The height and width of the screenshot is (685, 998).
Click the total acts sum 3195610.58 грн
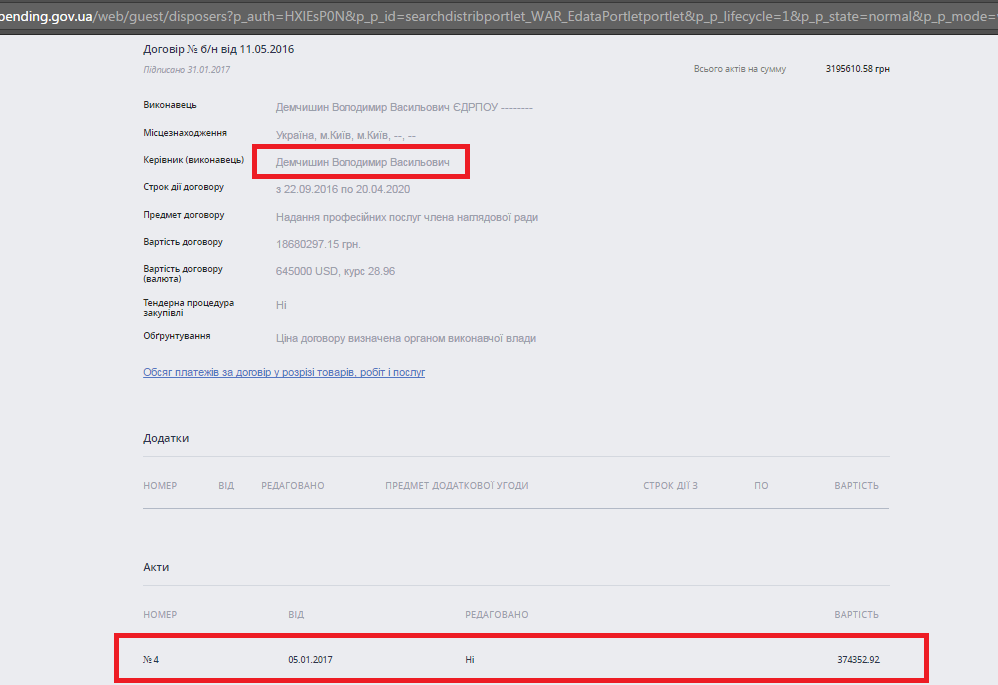857,69
